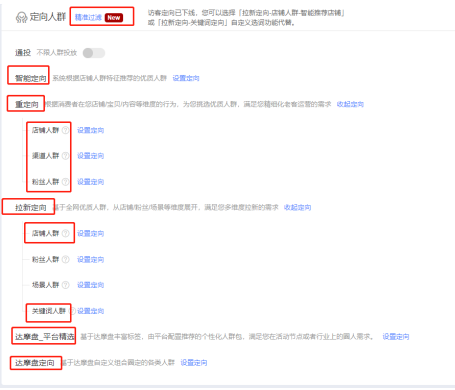
Task: Click the 场景人群 row label
Action: tap(45, 285)
